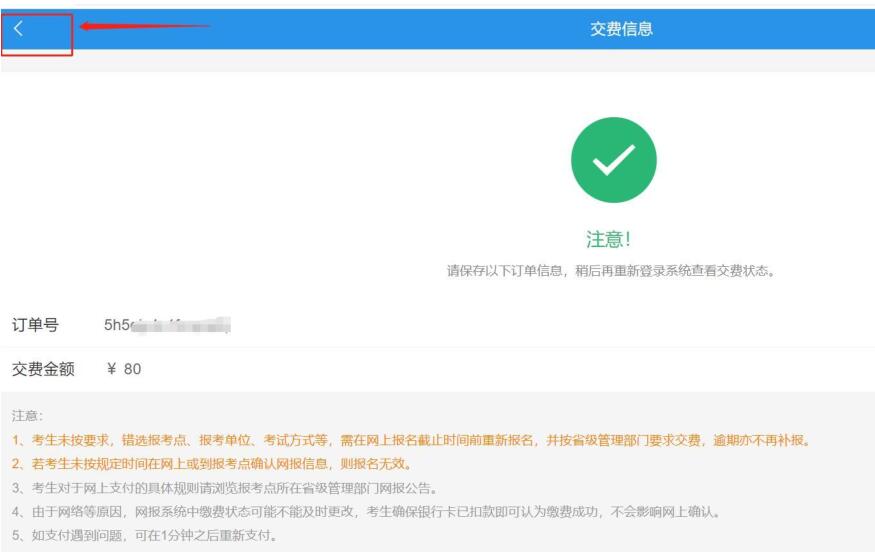Select the blurred order number value
Screen dimensions: 875x560
pyautogui.click(x=167, y=325)
